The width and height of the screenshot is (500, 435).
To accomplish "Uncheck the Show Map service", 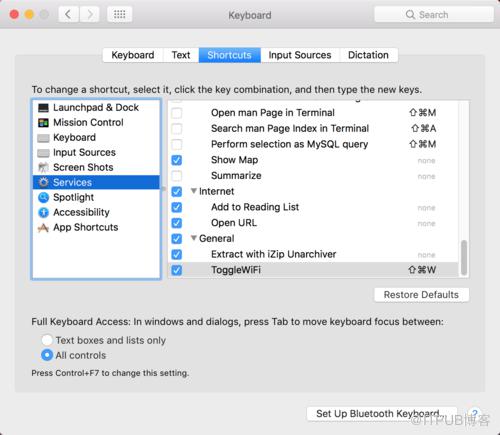I will coord(177,160).
